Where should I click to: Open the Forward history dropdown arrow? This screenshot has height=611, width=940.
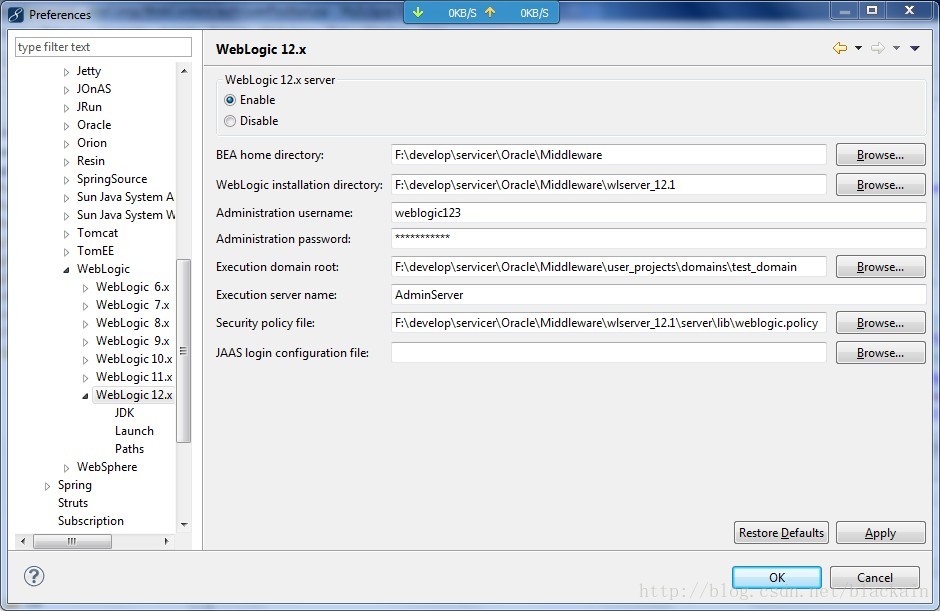click(896, 48)
